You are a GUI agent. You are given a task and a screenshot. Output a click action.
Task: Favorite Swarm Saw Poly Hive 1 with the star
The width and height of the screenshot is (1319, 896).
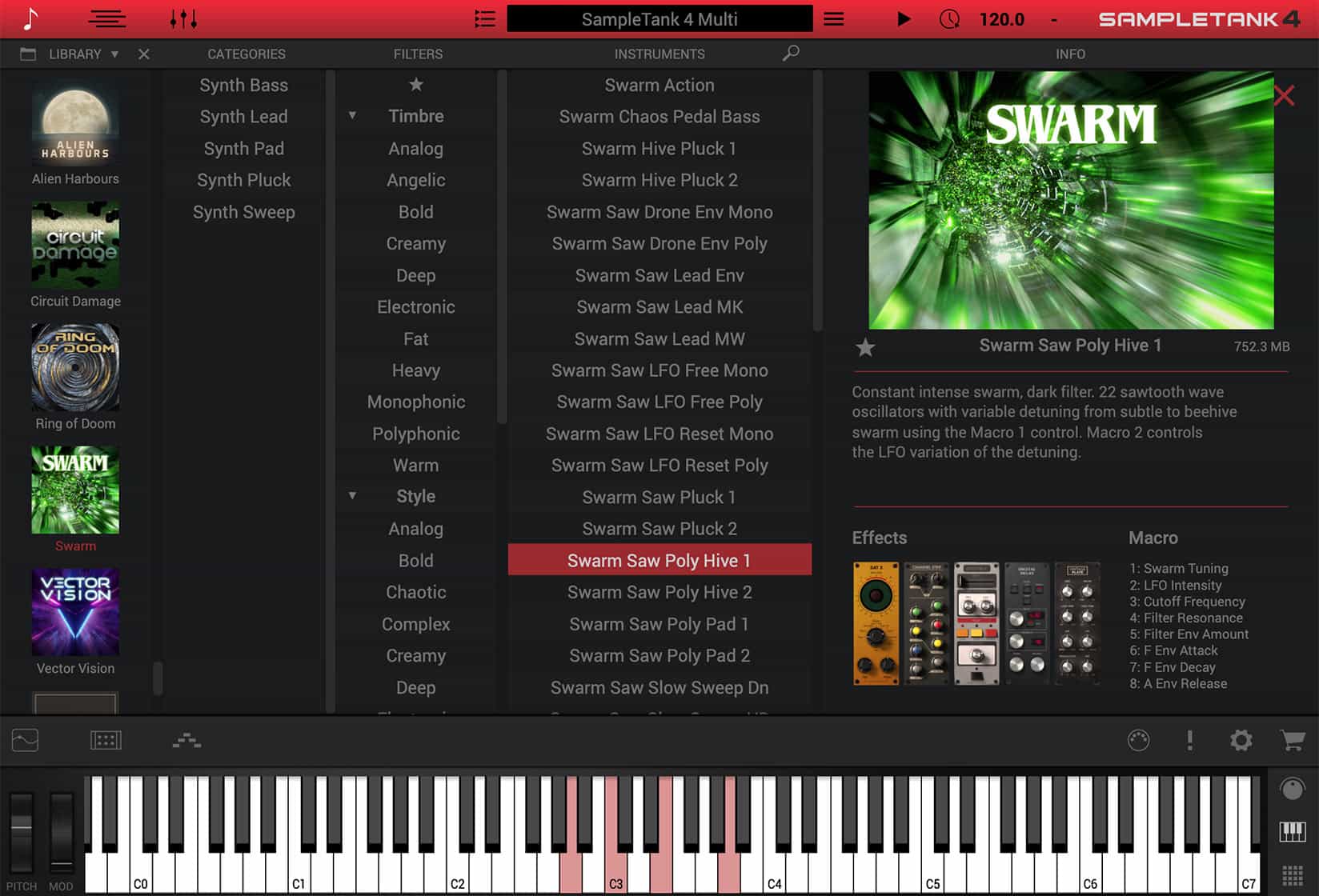coord(865,347)
